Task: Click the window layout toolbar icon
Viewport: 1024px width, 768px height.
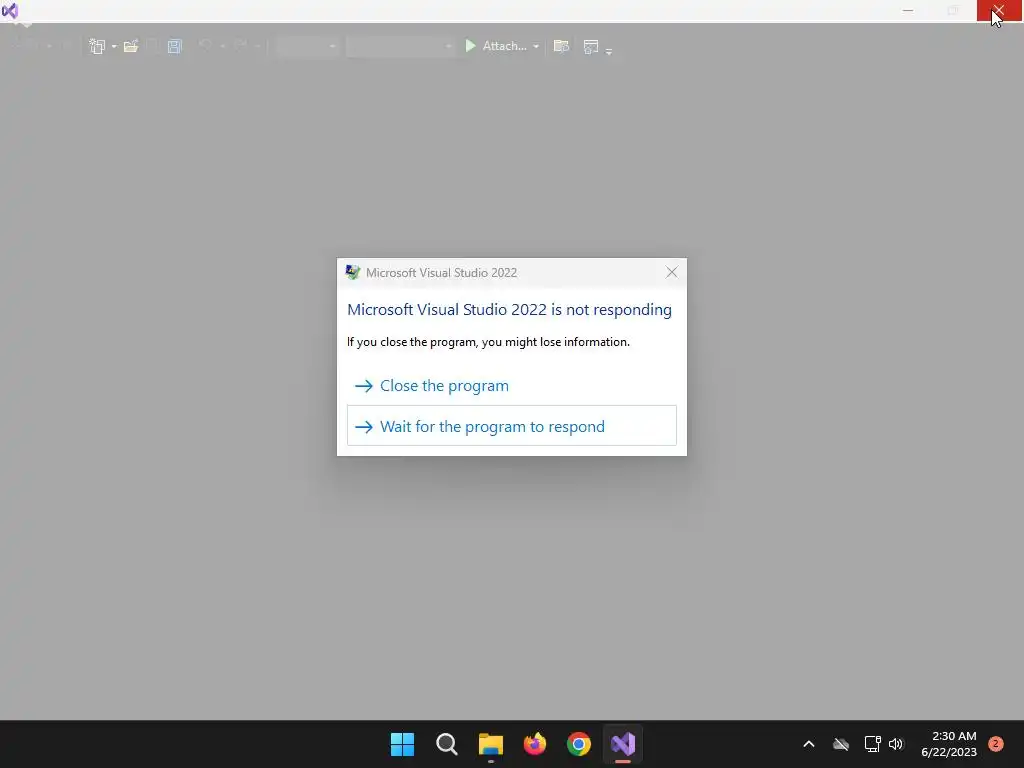Action: click(x=590, y=46)
